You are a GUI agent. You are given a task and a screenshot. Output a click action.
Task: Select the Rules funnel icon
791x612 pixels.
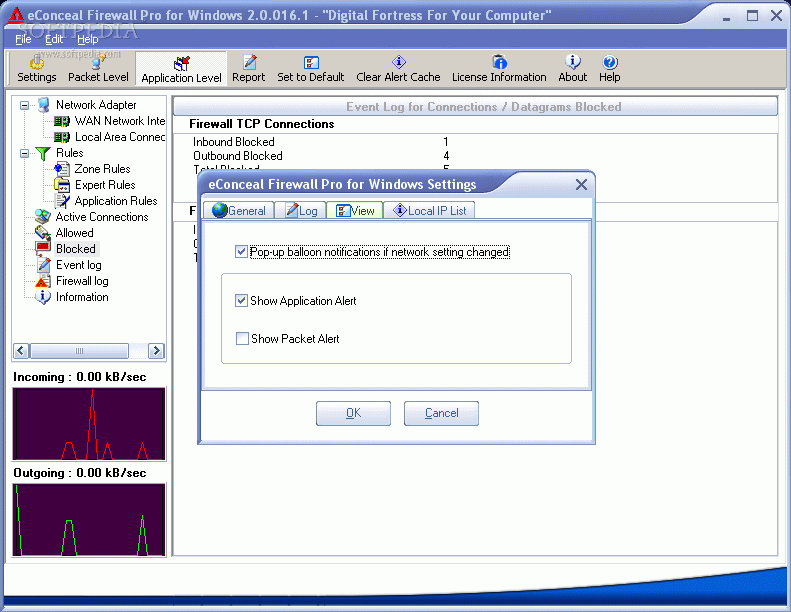(43, 153)
